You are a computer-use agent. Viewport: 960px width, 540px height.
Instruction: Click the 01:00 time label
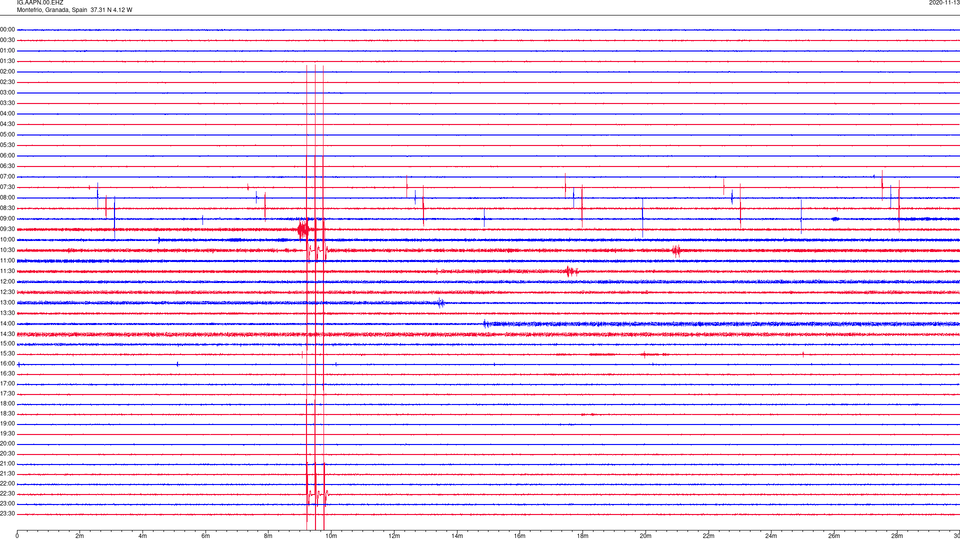coord(7,51)
